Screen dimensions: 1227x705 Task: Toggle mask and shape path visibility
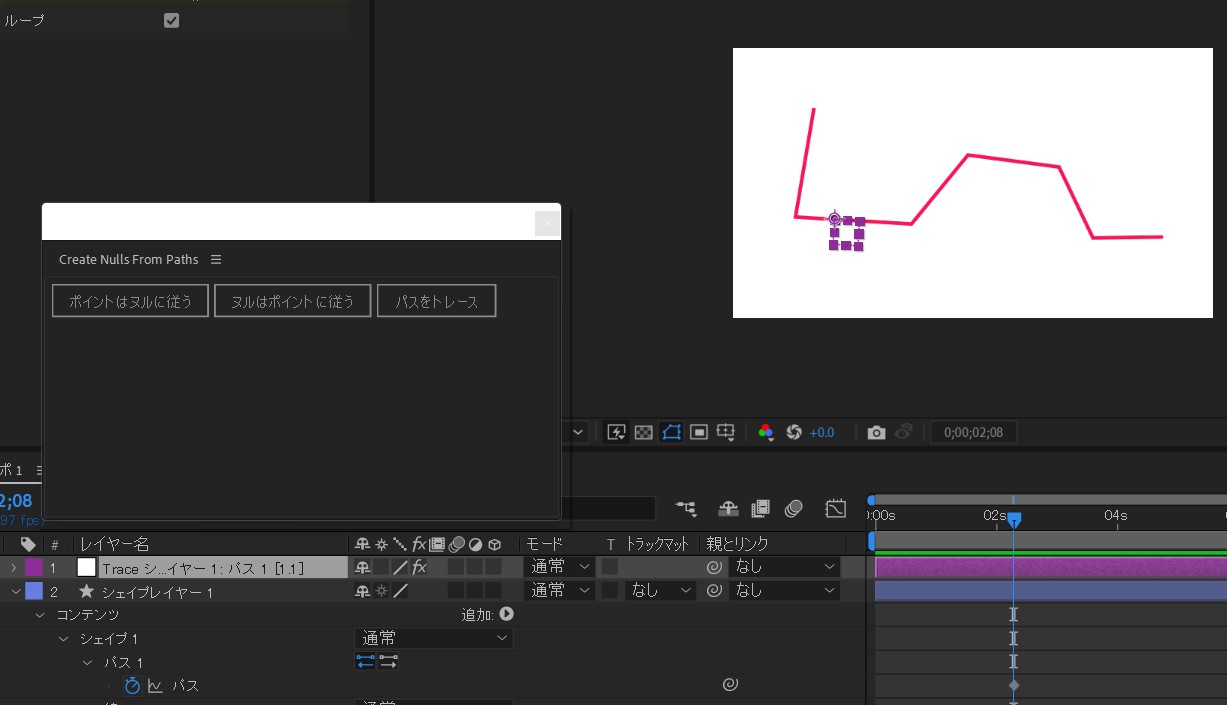[x=671, y=432]
